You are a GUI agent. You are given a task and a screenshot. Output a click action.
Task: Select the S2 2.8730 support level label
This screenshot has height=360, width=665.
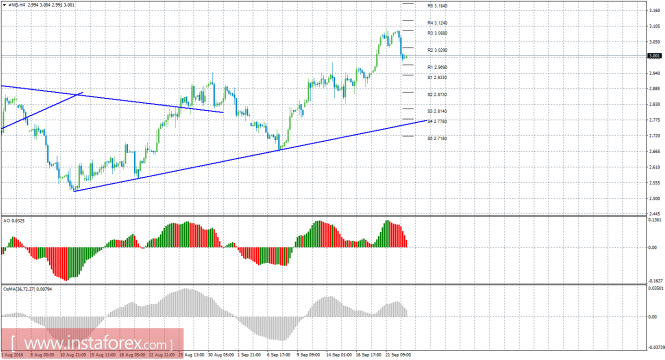tap(437, 95)
